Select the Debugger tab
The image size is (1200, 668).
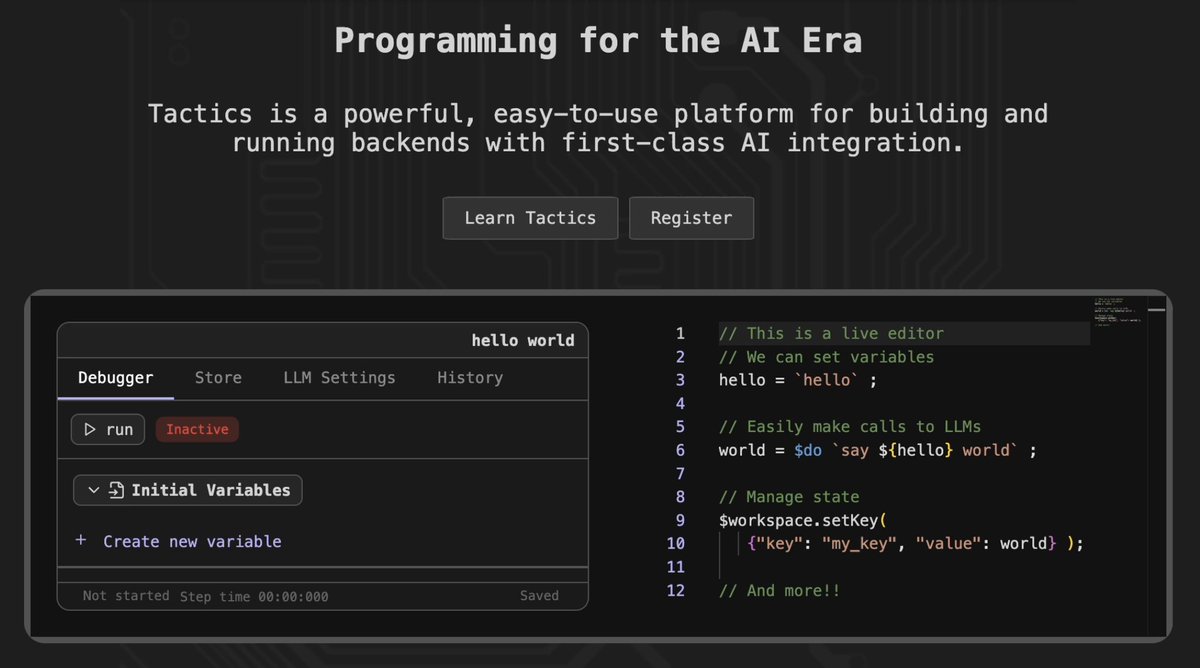pyautogui.click(x=115, y=378)
